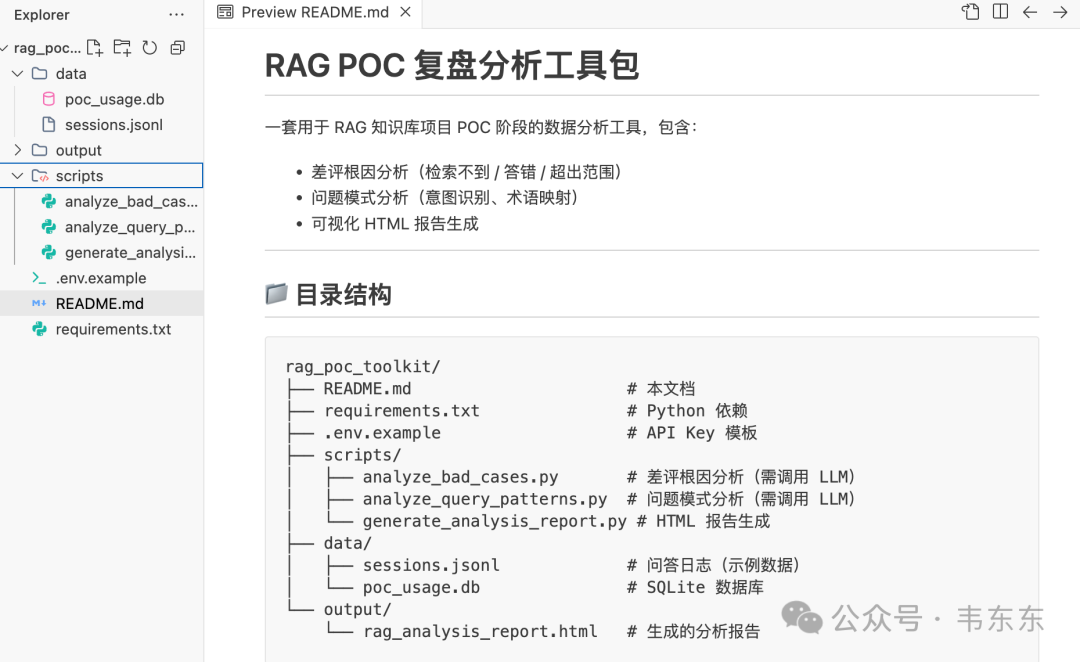This screenshot has height=662, width=1080.
Task: Click the Show Source icon for preview
Action: point(970,12)
